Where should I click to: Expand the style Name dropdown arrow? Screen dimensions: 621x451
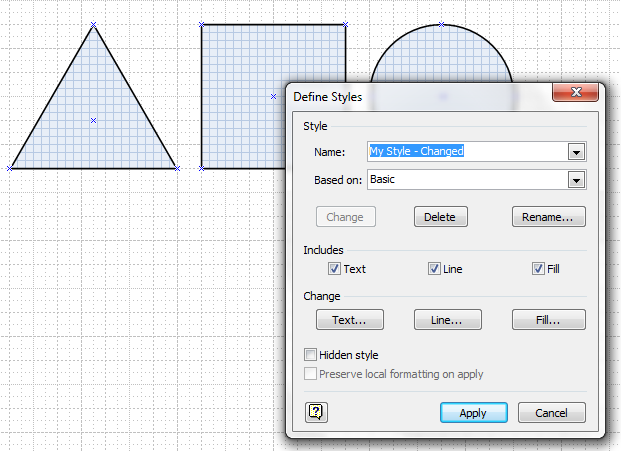point(576,152)
